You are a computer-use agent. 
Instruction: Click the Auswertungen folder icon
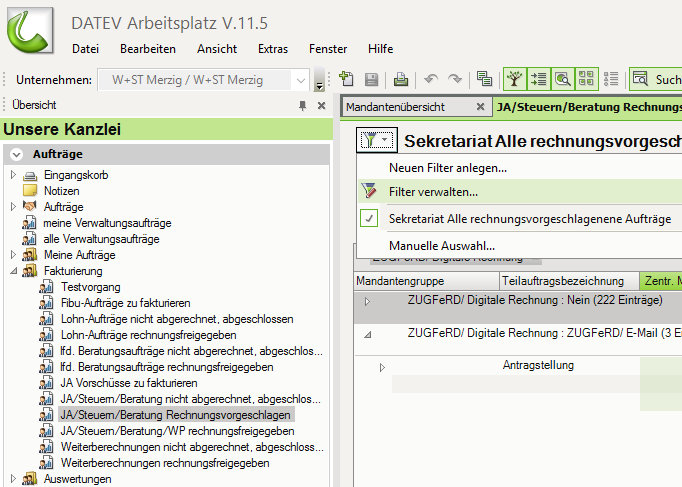(30, 479)
